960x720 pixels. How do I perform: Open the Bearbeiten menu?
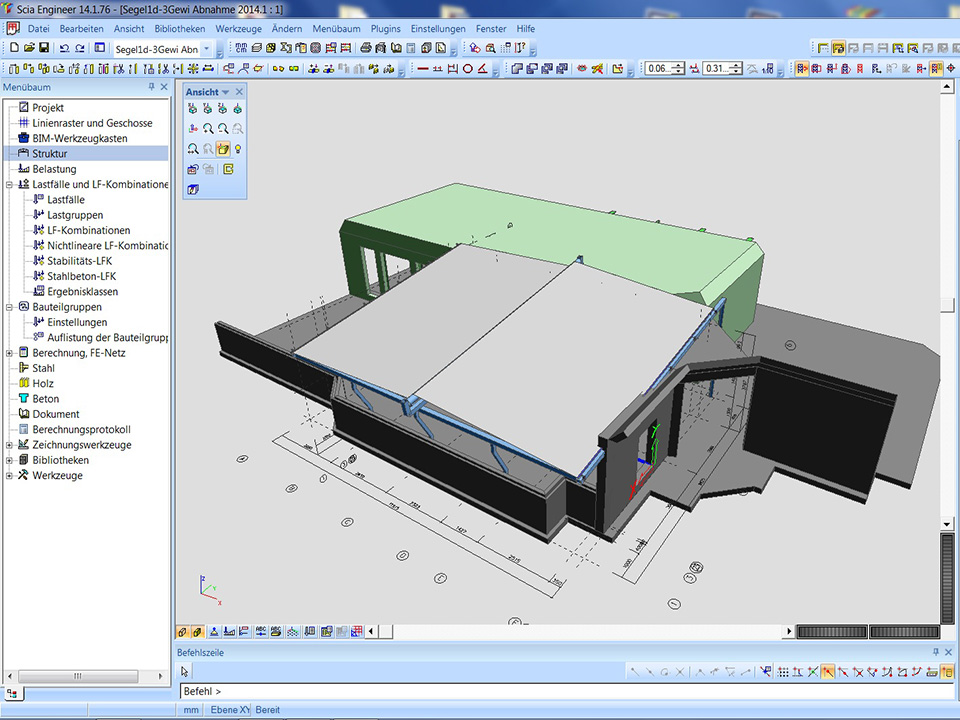tap(81, 29)
